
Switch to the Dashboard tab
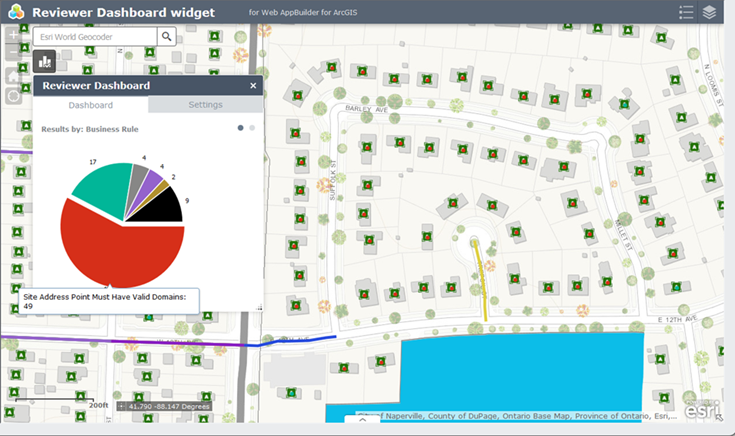[91, 105]
